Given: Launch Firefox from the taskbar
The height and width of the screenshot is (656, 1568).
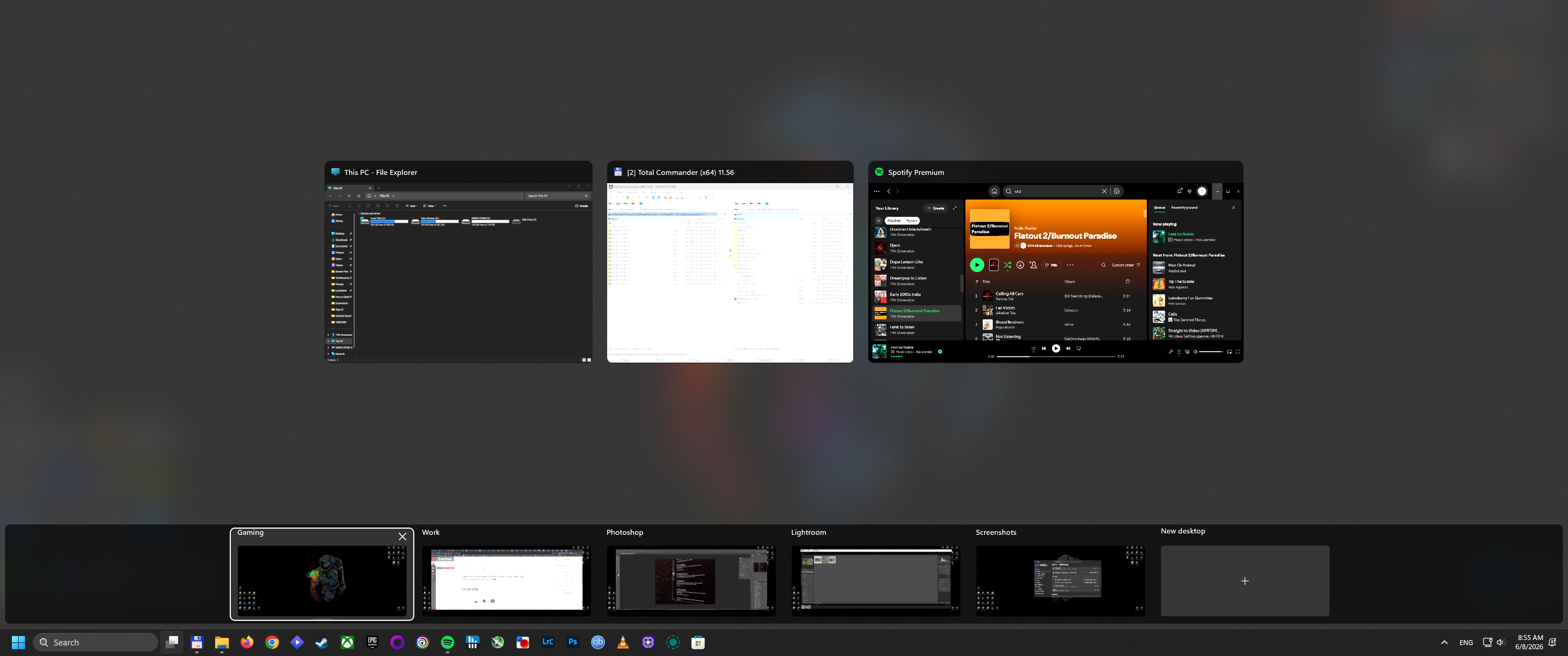Looking at the screenshot, I should [x=247, y=642].
